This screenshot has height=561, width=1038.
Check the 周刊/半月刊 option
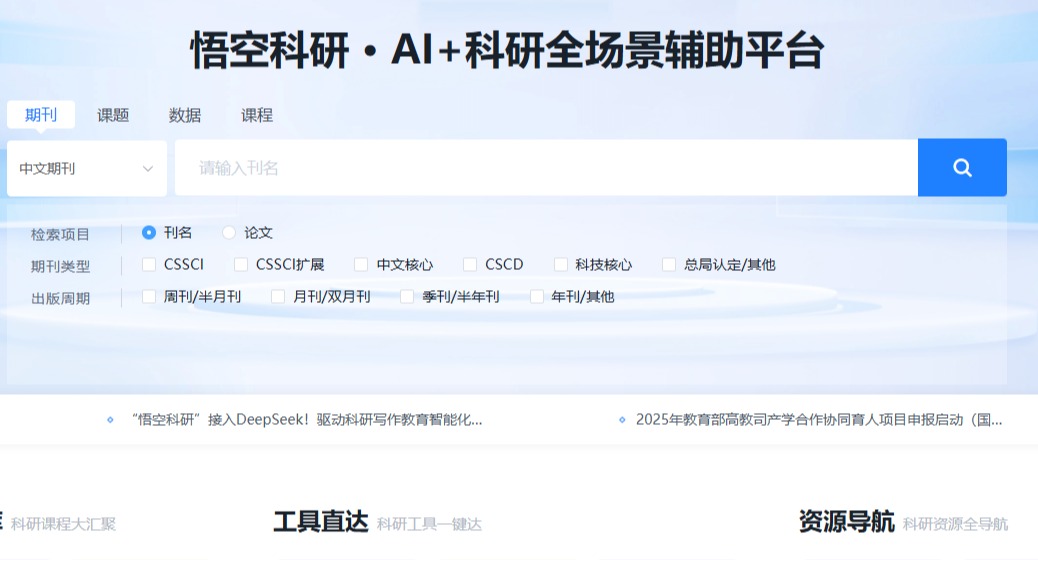click(149, 297)
